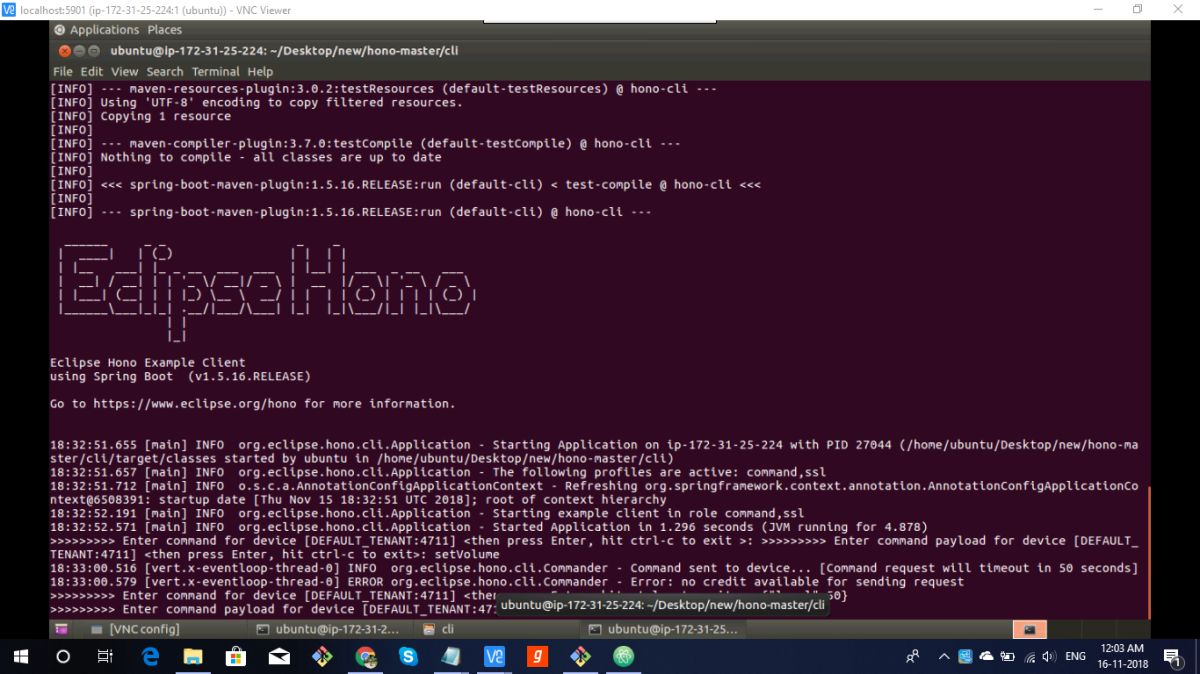1200x674 pixels.
Task: Open the People tray icon
Action: tap(913, 657)
